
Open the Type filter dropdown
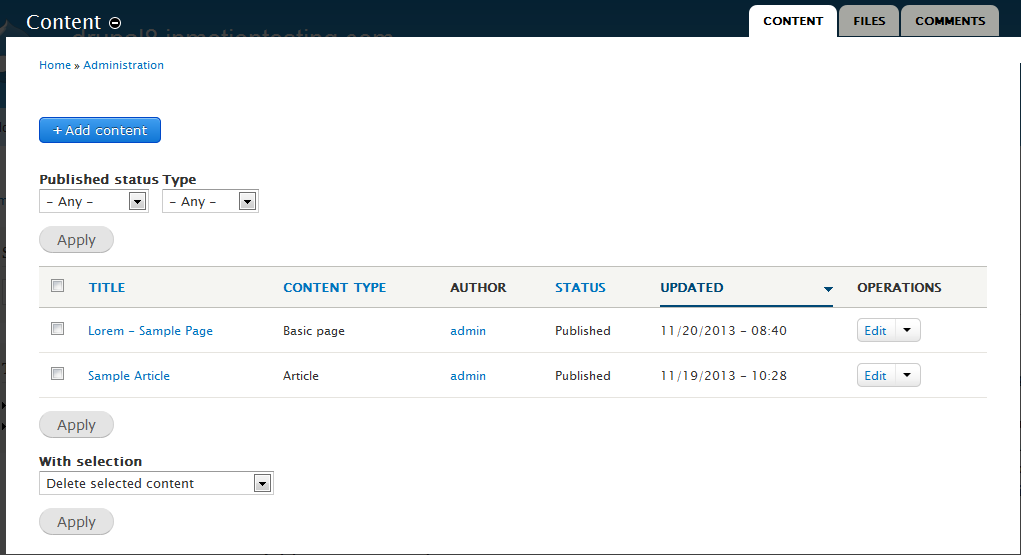pyautogui.click(x=210, y=202)
